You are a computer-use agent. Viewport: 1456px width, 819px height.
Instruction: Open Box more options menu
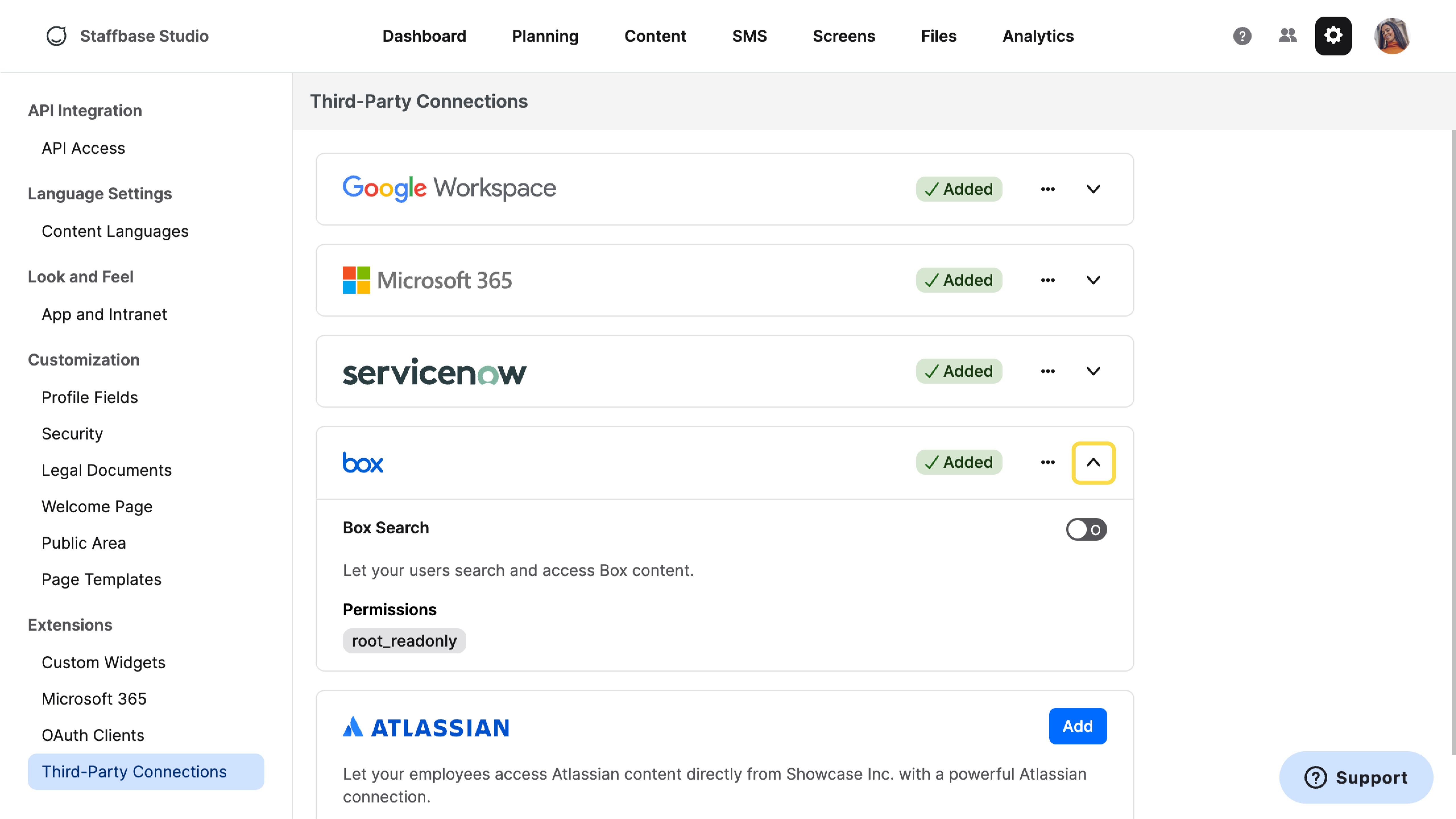pos(1047,462)
